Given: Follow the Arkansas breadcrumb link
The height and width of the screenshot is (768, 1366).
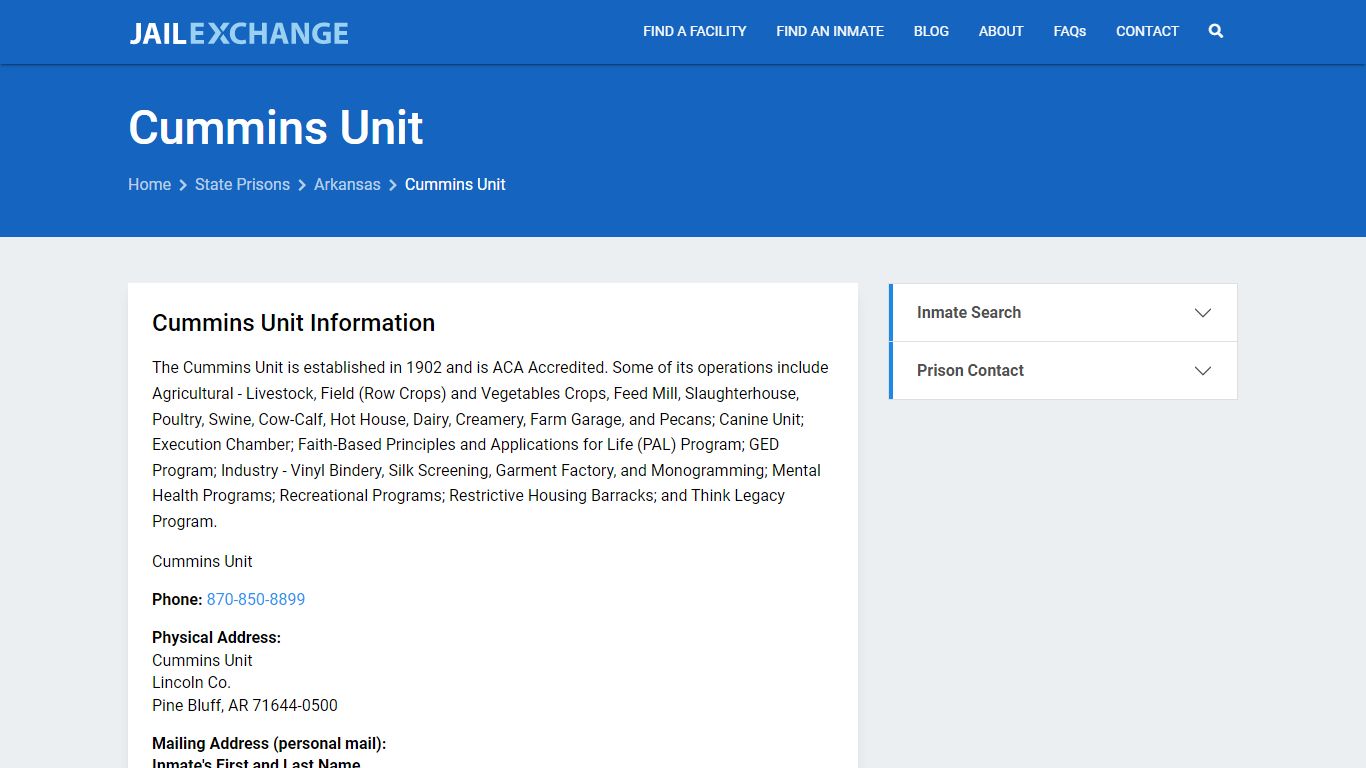Looking at the screenshot, I should coord(347,184).
